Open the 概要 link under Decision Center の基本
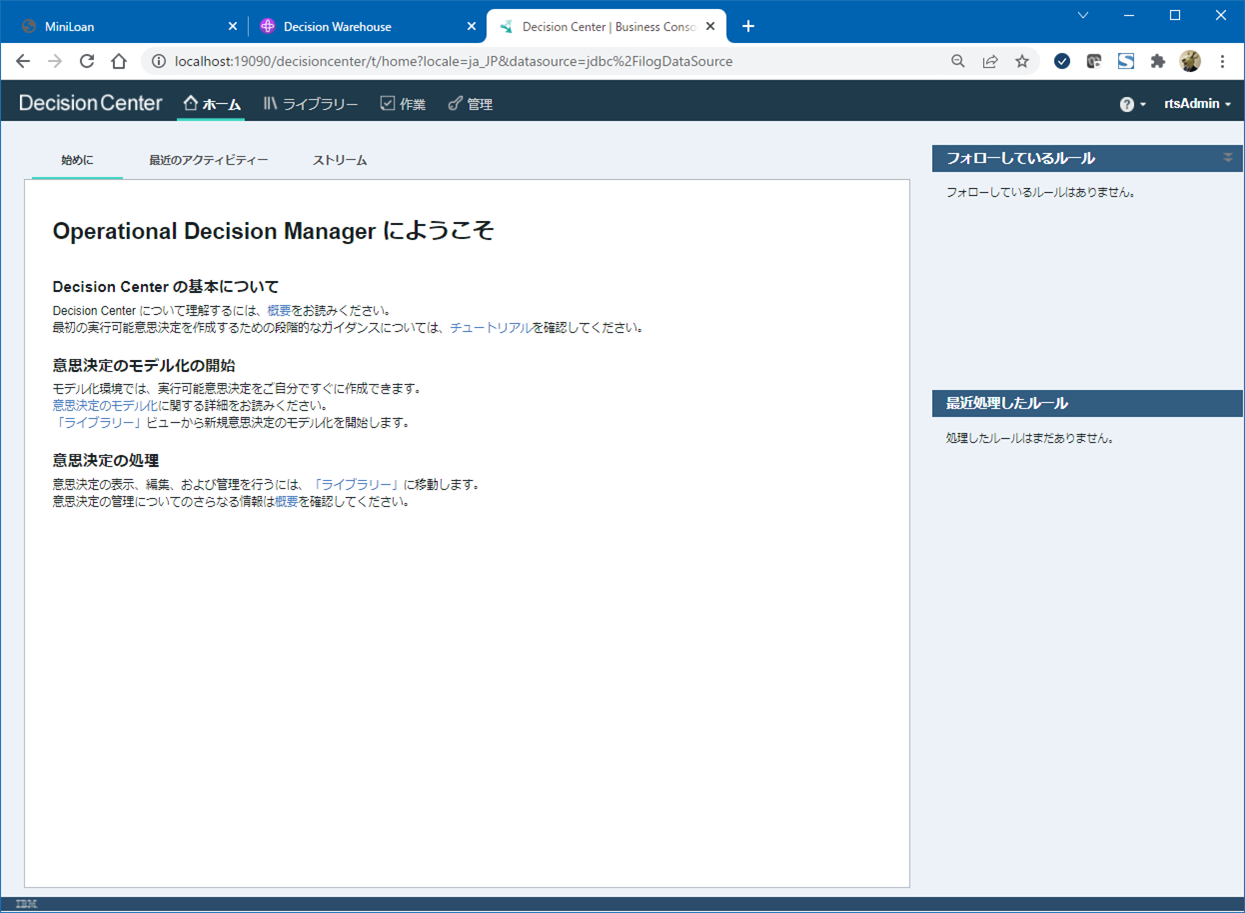Image resolution: width=1245 pixels, height=913 pixels. [x=279, y=311]
